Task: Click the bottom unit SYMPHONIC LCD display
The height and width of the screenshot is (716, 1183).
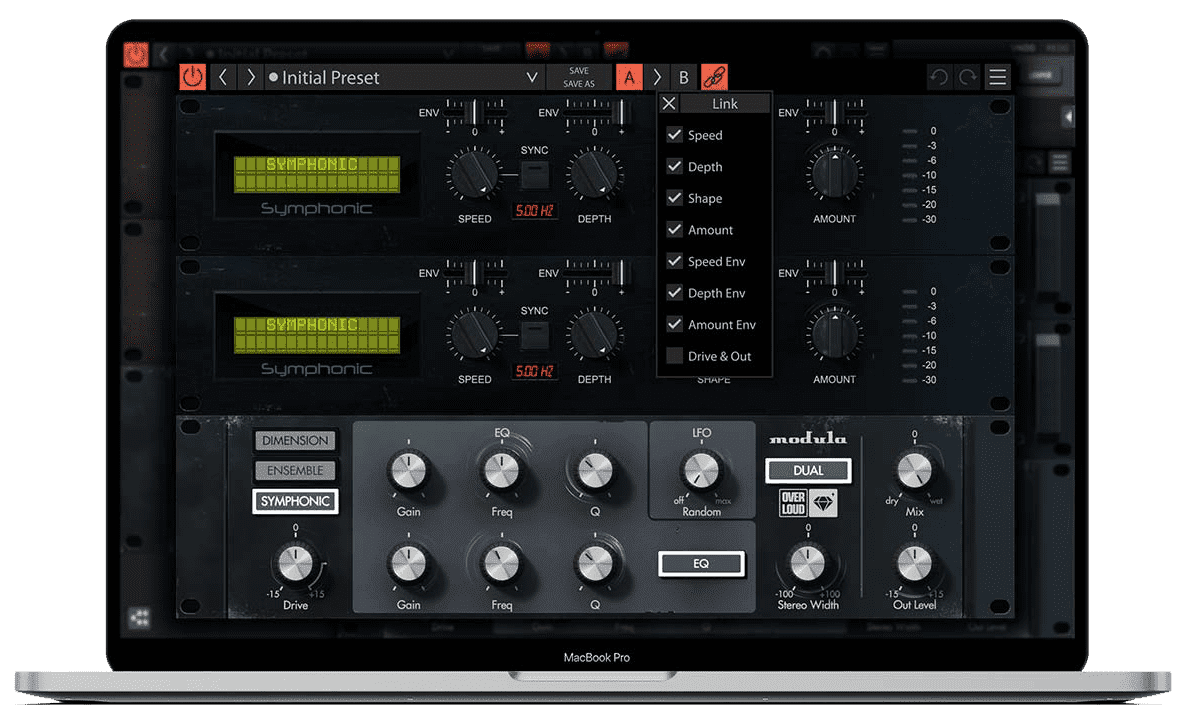Action: pos(317,335)
